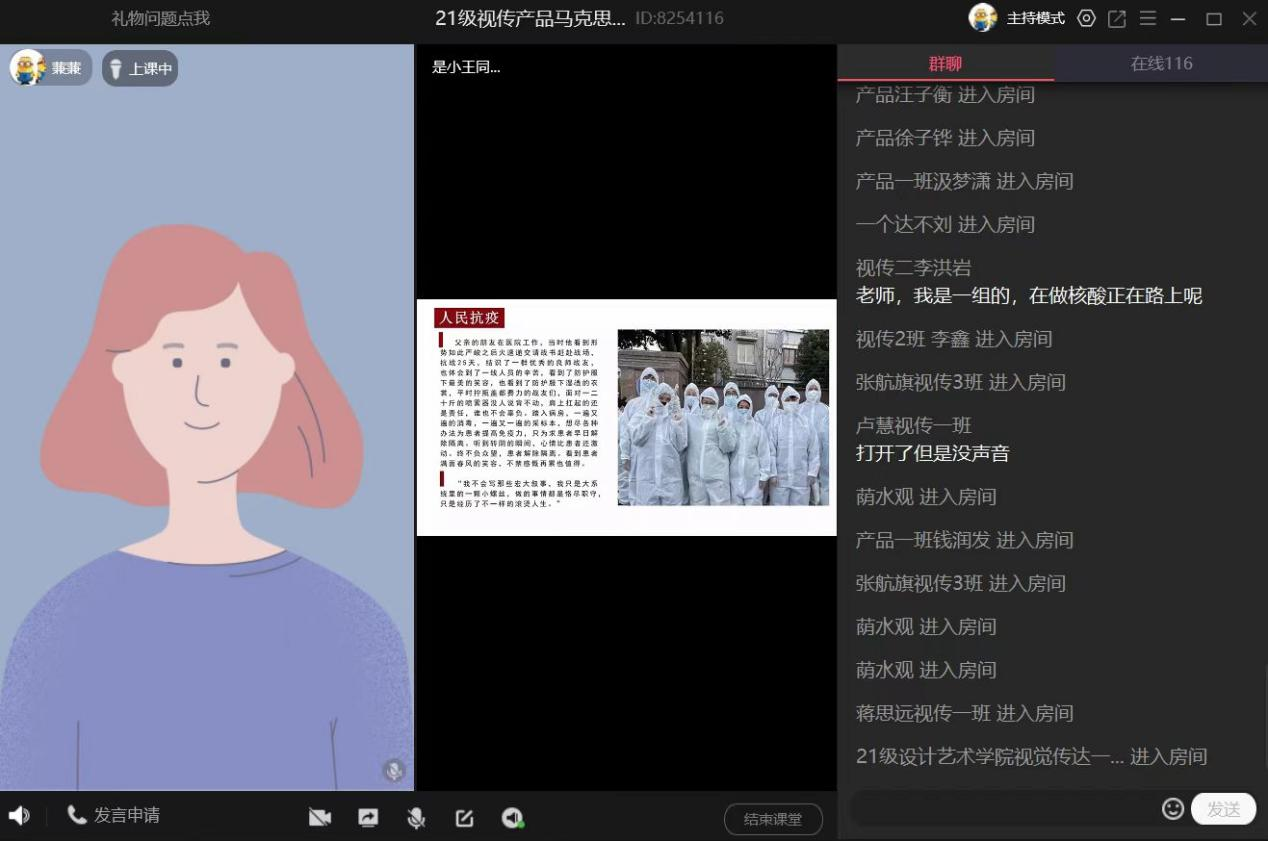The height and width of the screenshot is (841, 1268).
Task: Click the muted mic icon on avatar video
Action: point(394,770)
